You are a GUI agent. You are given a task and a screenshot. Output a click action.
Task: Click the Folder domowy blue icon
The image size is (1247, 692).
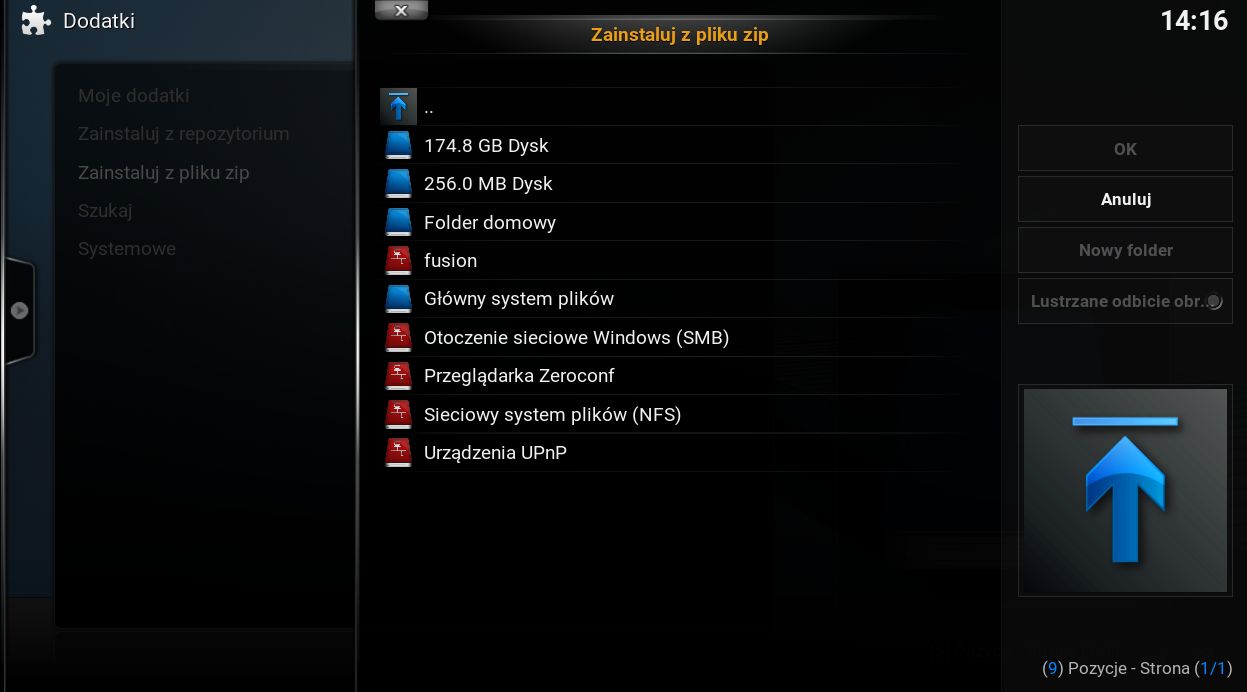click(x=398, y=222)
